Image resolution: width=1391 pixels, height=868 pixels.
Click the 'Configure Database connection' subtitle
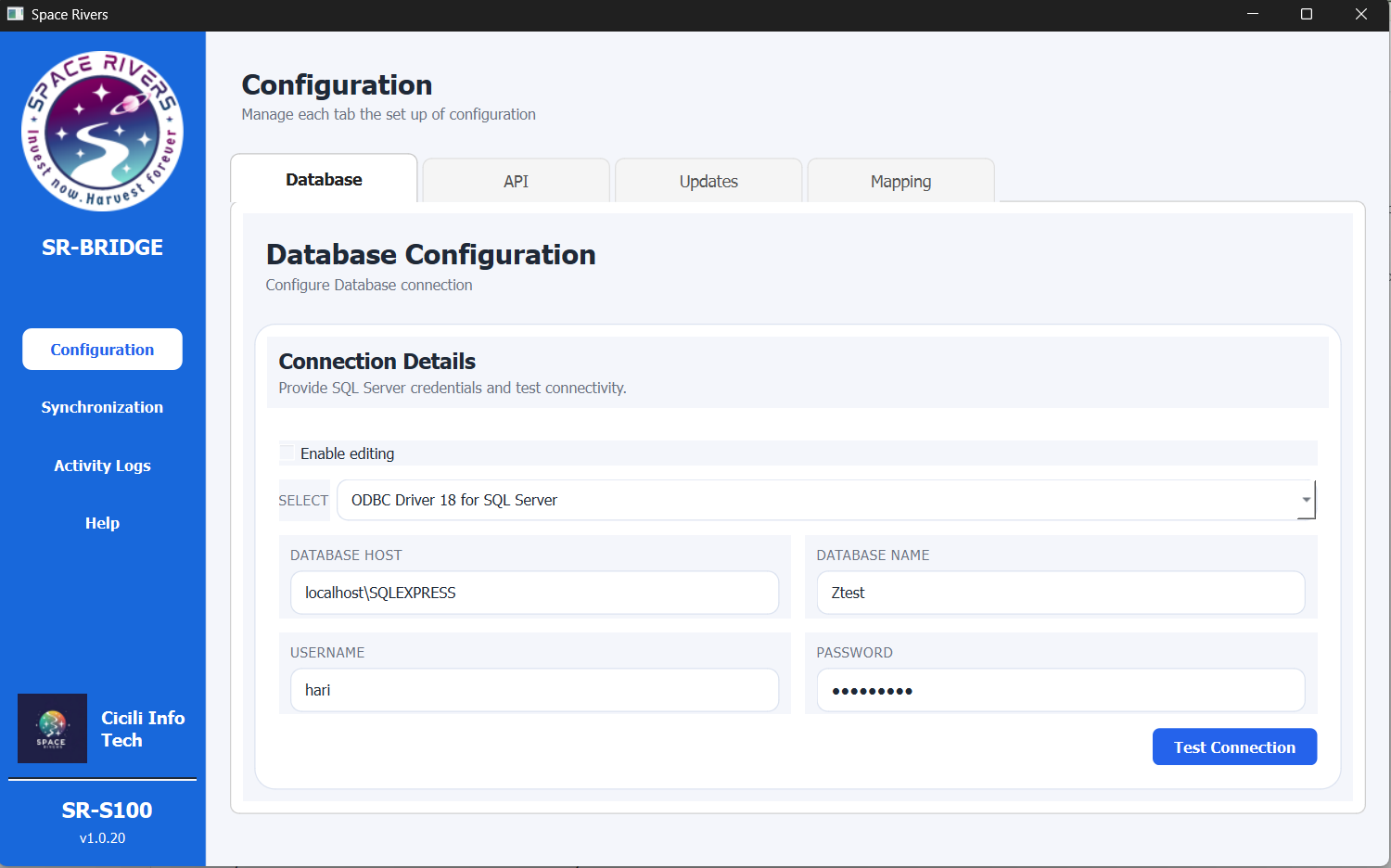point(369,285)
